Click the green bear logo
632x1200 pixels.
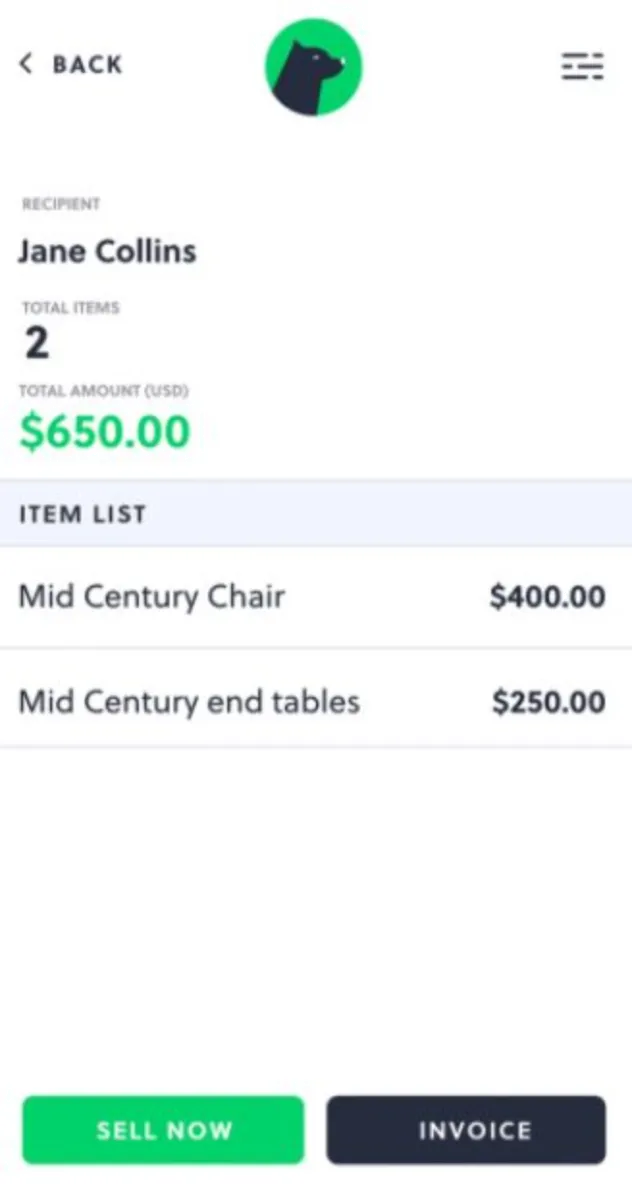pyautogui.click(x=313, y=67)
